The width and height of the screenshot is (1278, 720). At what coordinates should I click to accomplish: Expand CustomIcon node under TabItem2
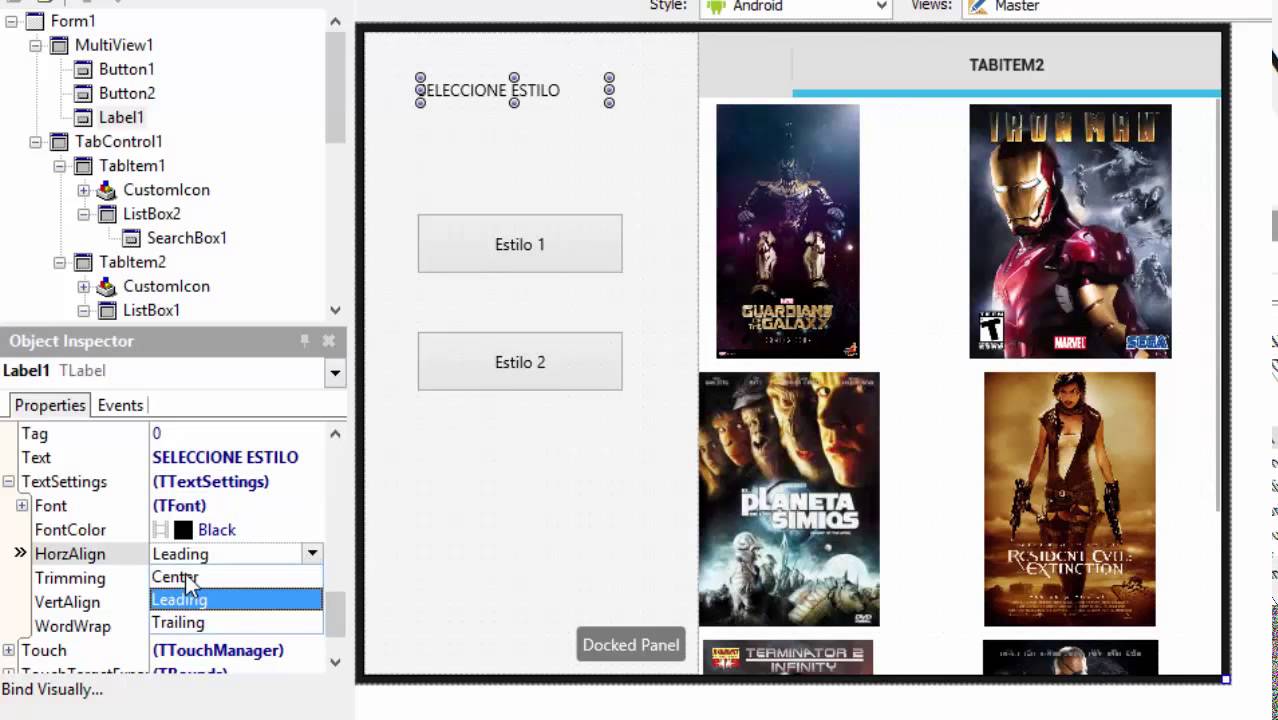coord(83,286)
